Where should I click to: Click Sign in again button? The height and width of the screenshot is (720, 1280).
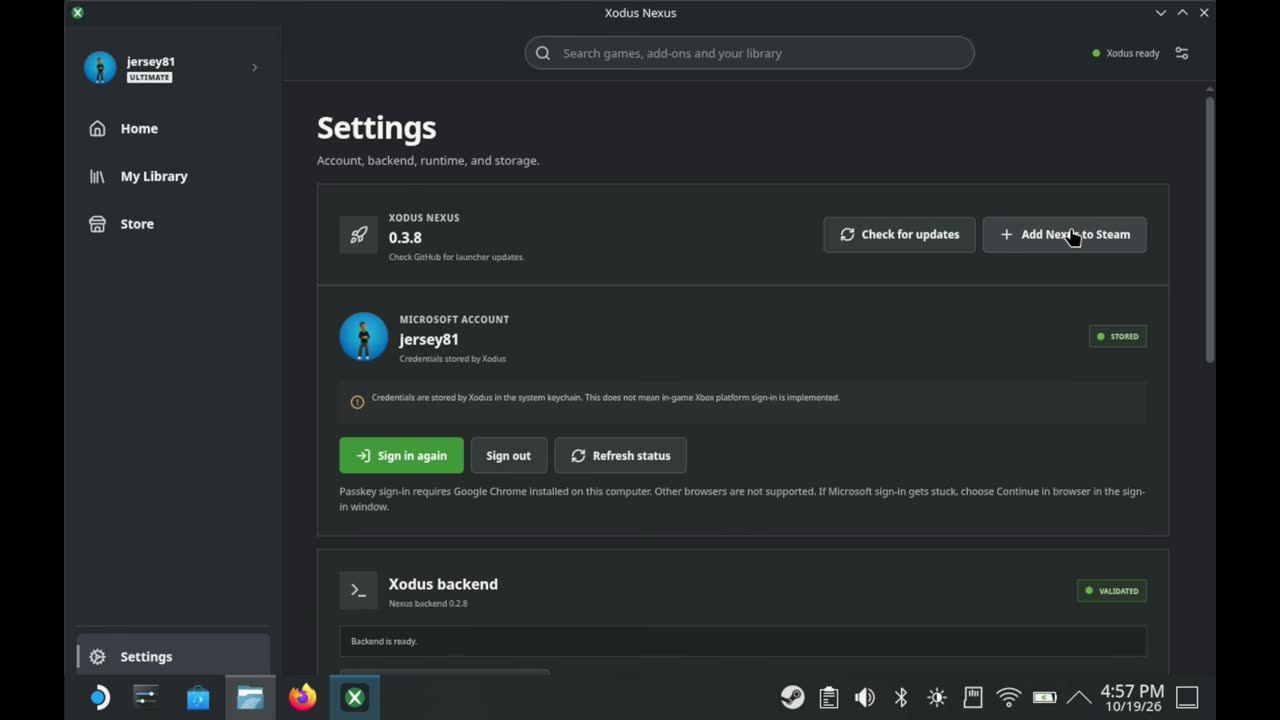[401, 455]
